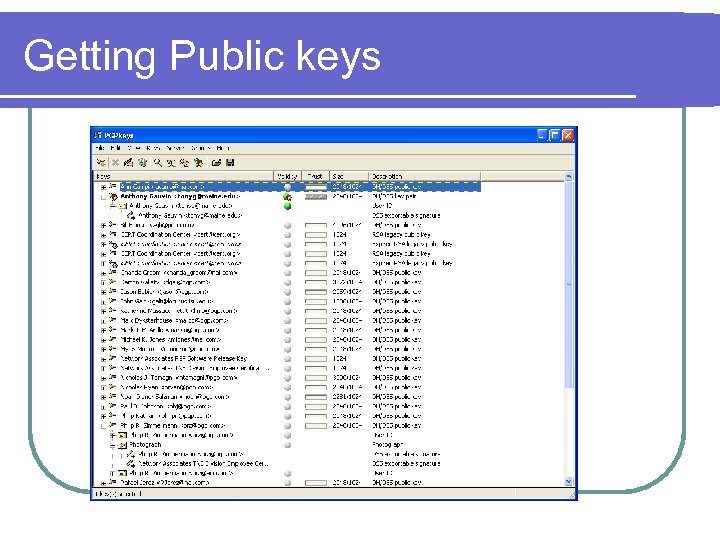
Task: Click the vertical scrollbar up arrow
Action: (x=568, y=176)
